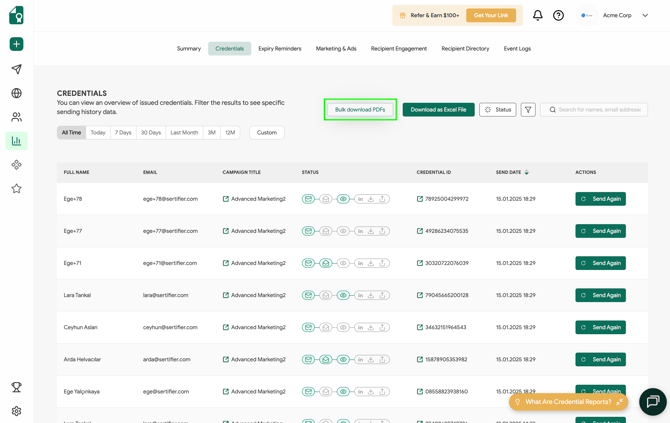Image resolution: width=670 pixels, height=423 pixels.
Task: Open the trophy icon in sidebar
Action: click(16, 387)
